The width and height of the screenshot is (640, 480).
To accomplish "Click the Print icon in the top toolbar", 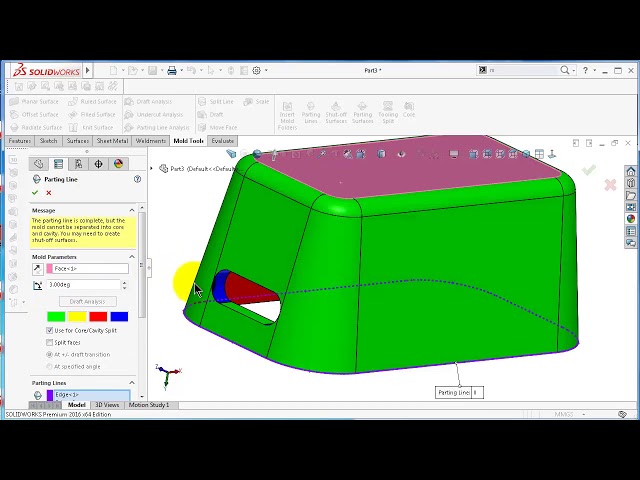I will 172,71.
